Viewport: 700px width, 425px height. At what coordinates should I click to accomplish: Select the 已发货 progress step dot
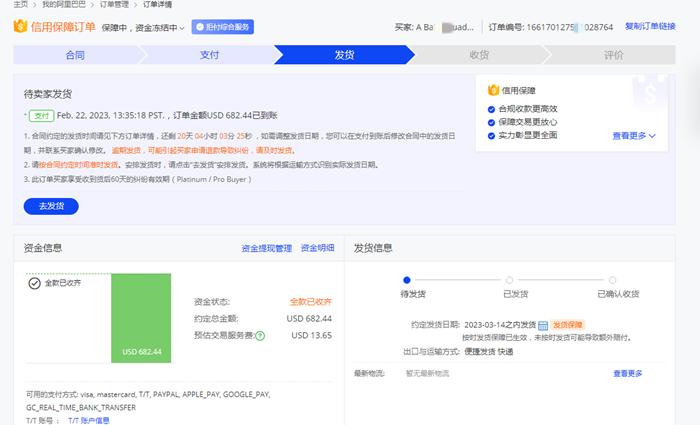tap(509, 280)
